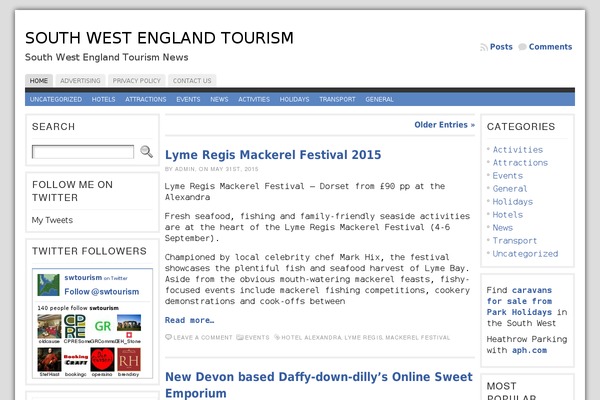Click '140 people follow swtourism' text

[78, 308]
